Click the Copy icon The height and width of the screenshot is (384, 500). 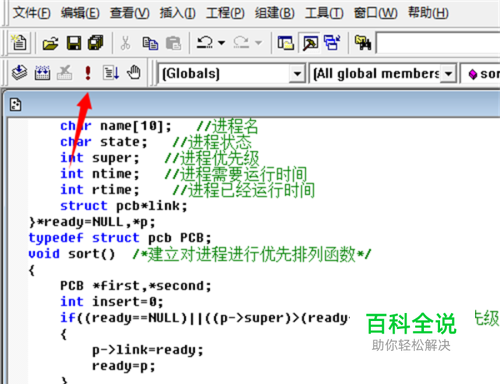[x=150, y=43]
